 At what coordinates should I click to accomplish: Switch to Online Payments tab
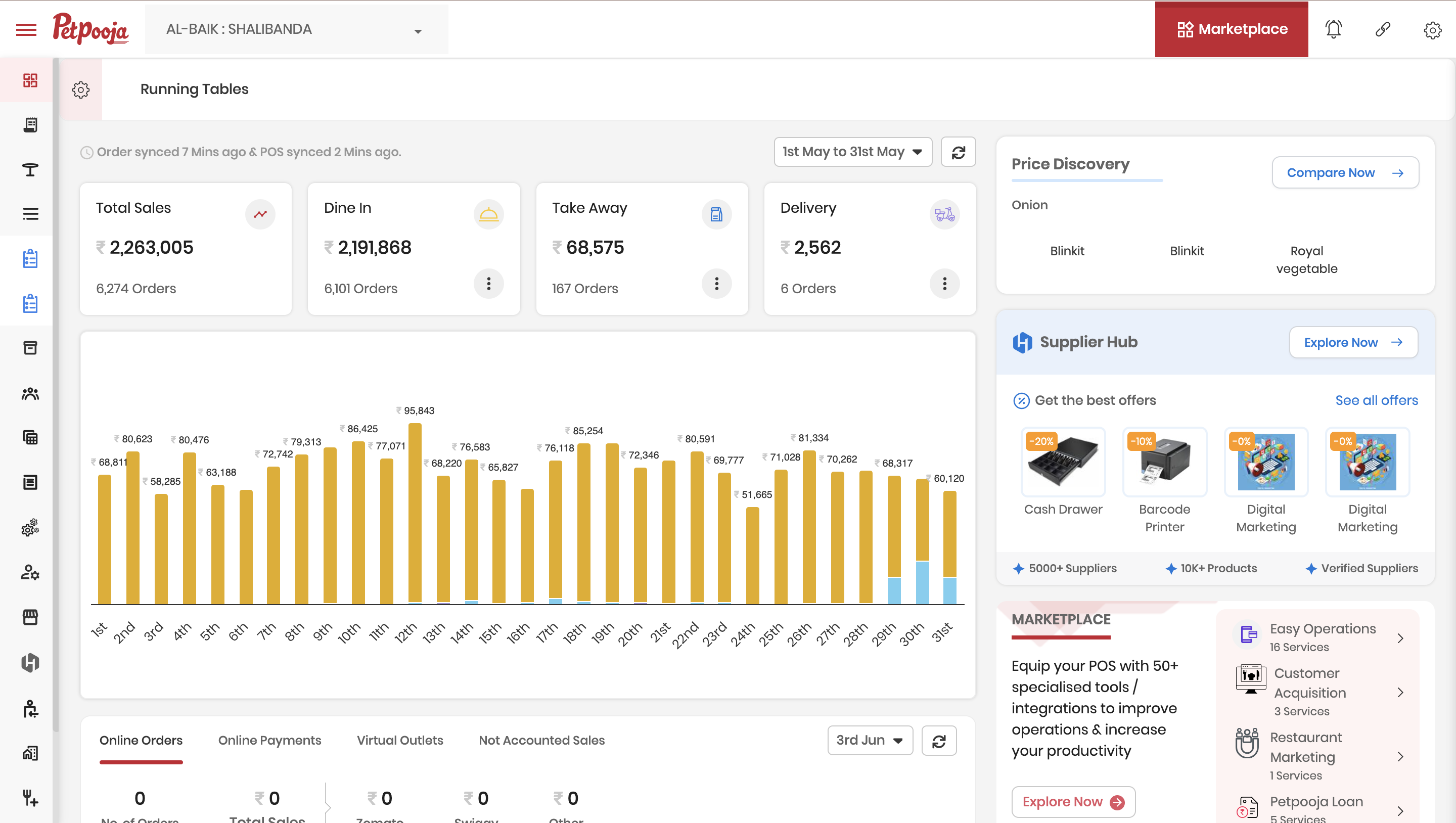tap(269, 740)
